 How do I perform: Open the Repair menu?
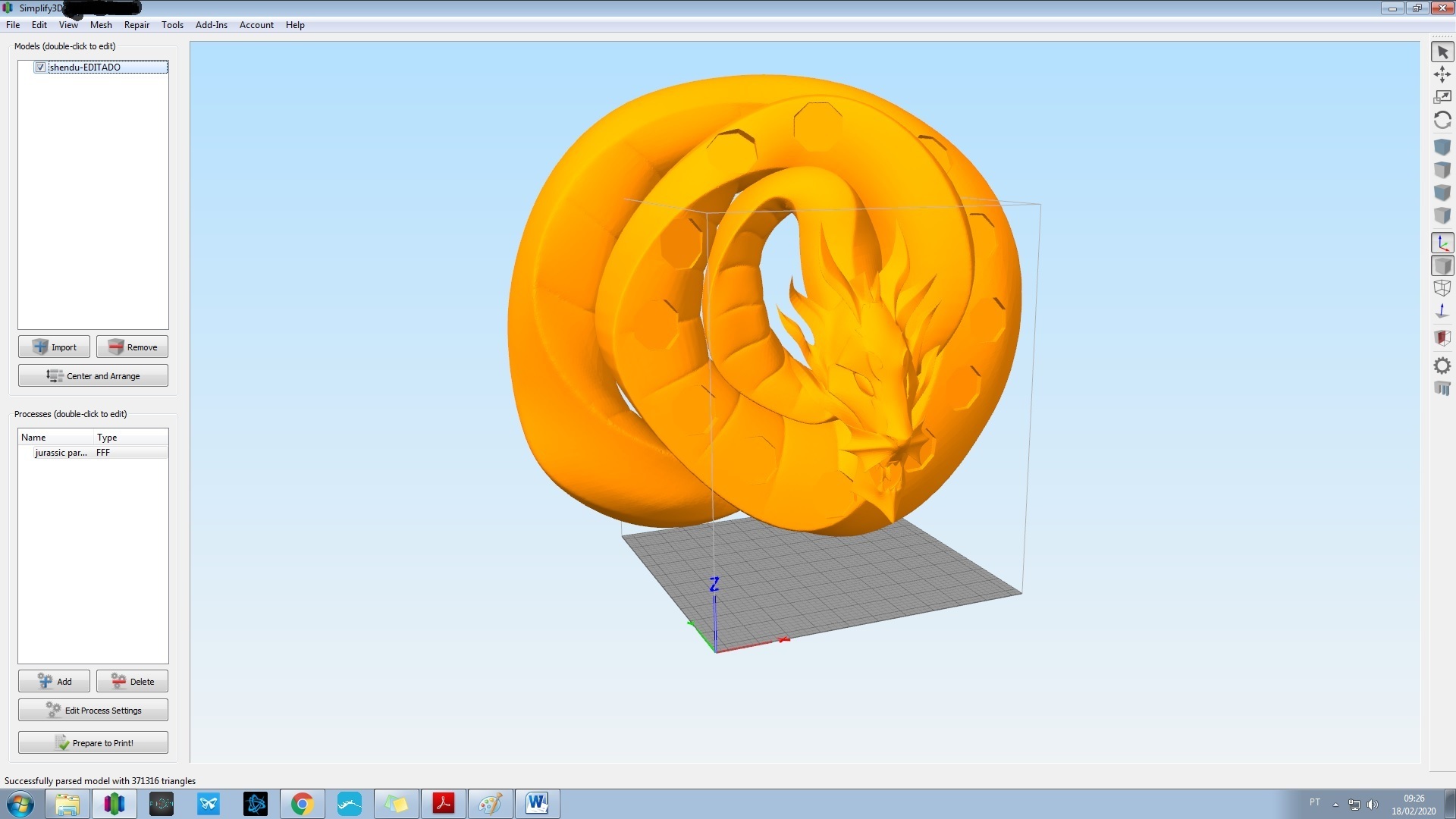[x=136, y=24]
